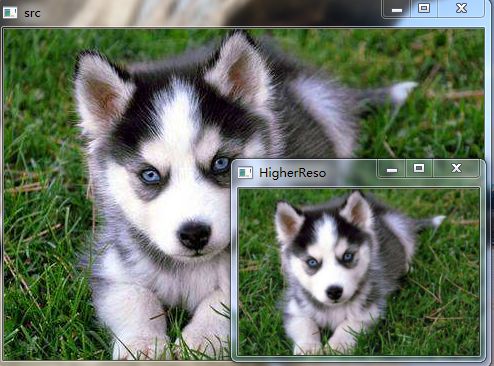The height and width of the screenshot is (366, 494).
Task: Minimize the src window
Action: pos(396,9)
